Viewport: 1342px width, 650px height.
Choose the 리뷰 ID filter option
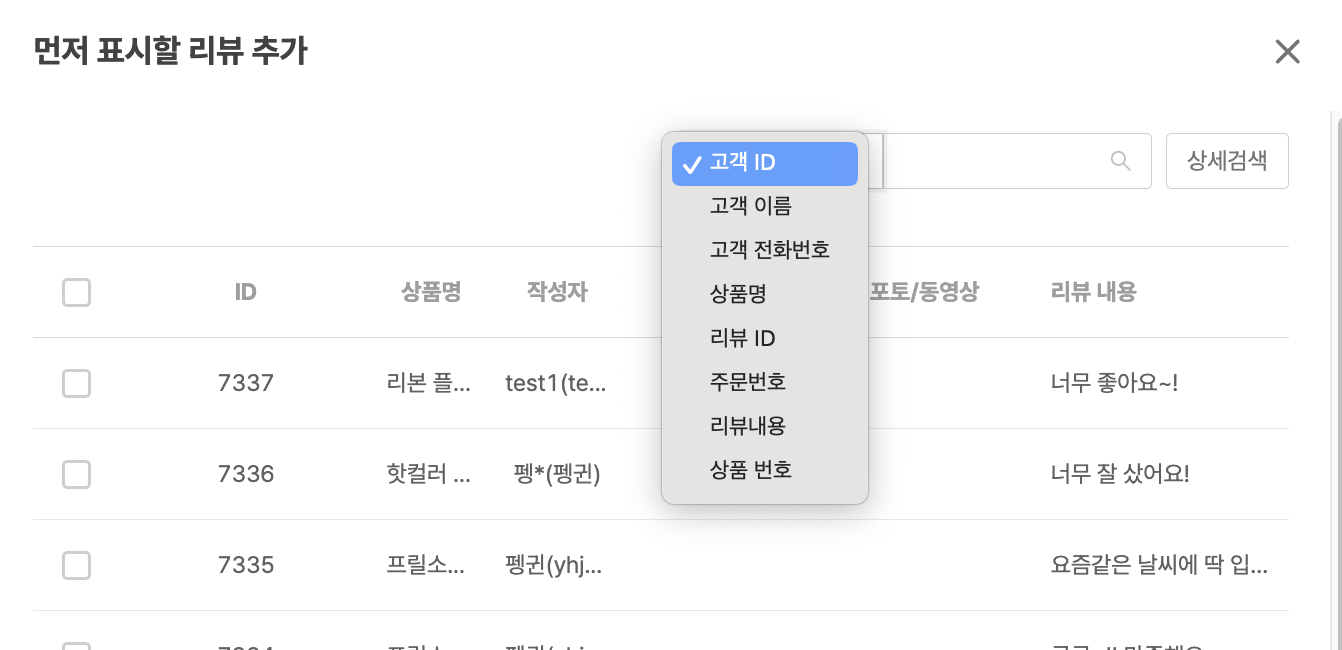pos(742,338)
